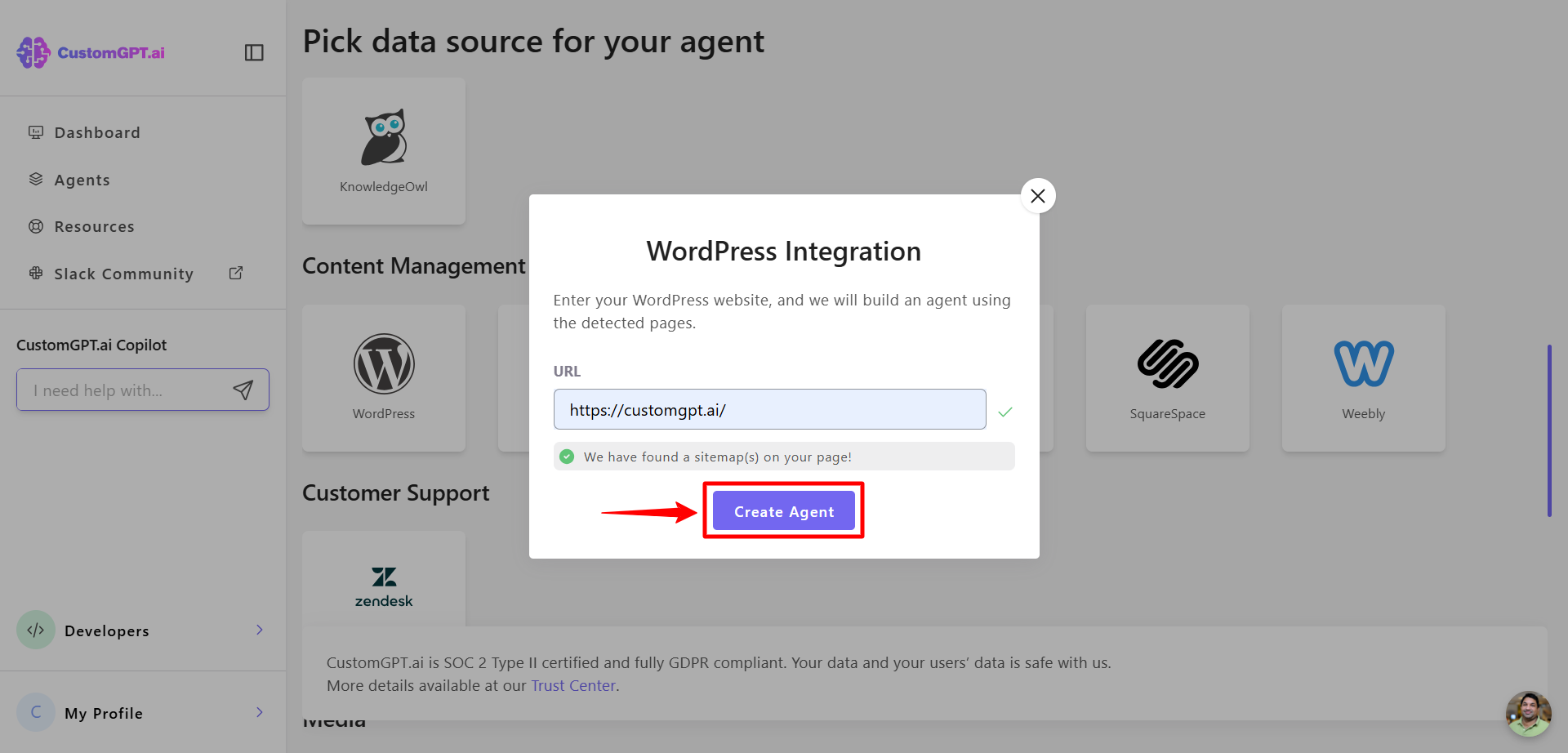This screenshot has width=1568, height=753.
Task: Focus the WordPress URL input field
Action: 770,409
